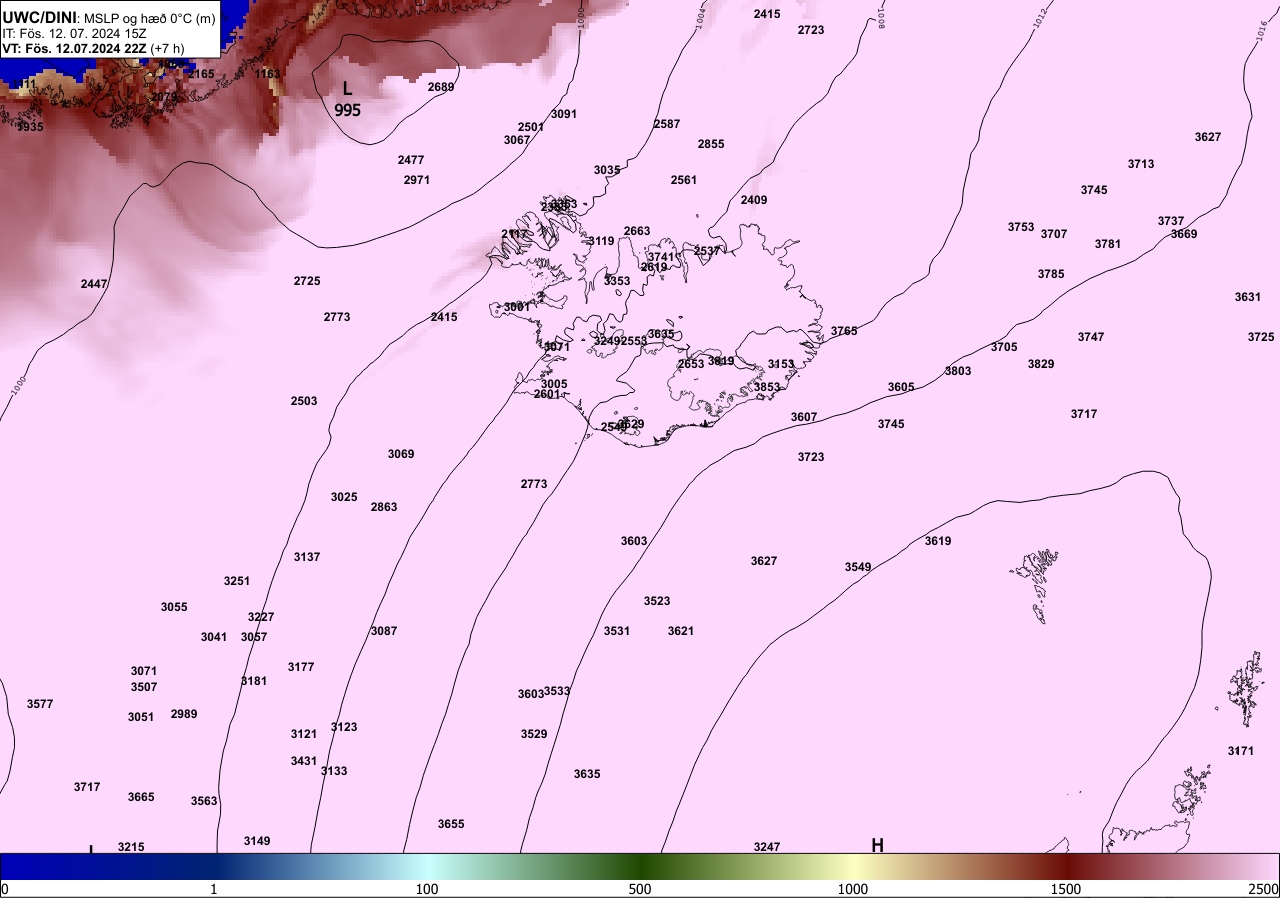This screenshot has height=898, width=1280.
Task: Click the 3669 height label
Action: [1184, 234]
